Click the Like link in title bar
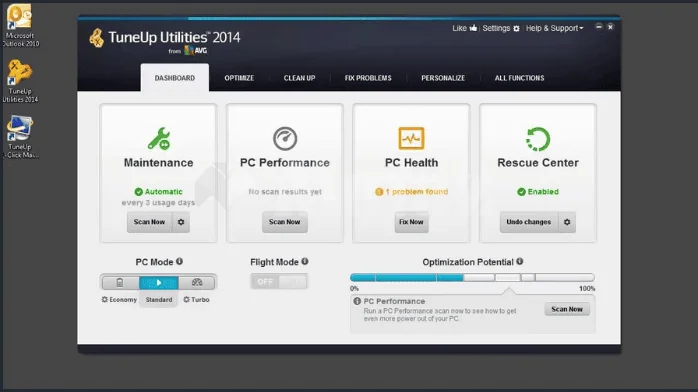 click(x=459, y=28)
